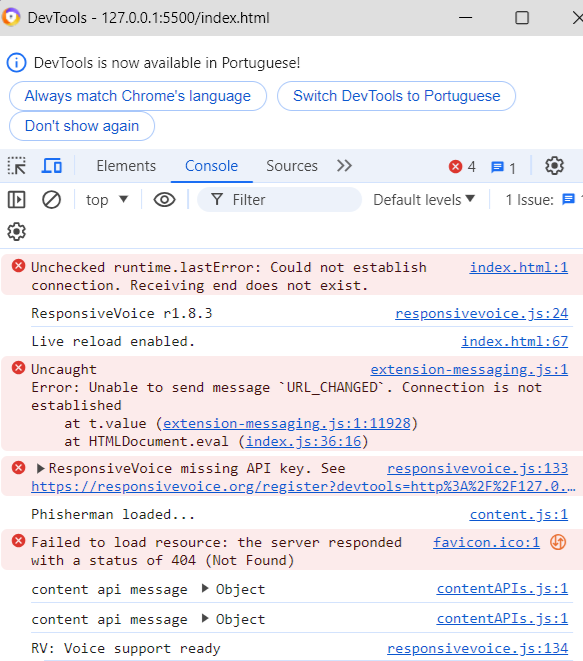The width and height of the screenshot is (583, 661).
Task: Open the Sources tab
Action: pyautogui.click(x=292, y=166)
